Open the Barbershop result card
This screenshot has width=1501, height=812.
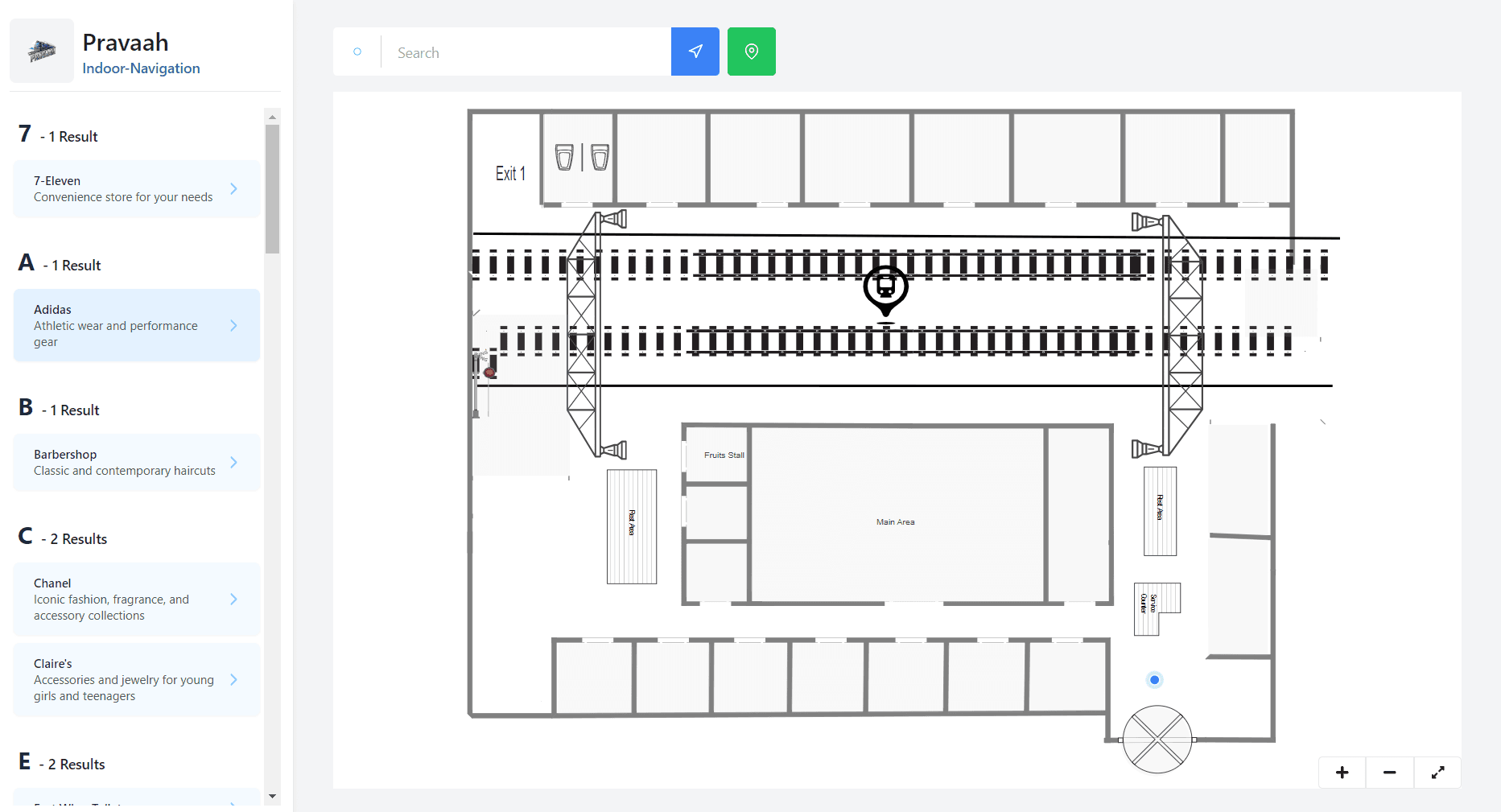[x=137, y=463]
